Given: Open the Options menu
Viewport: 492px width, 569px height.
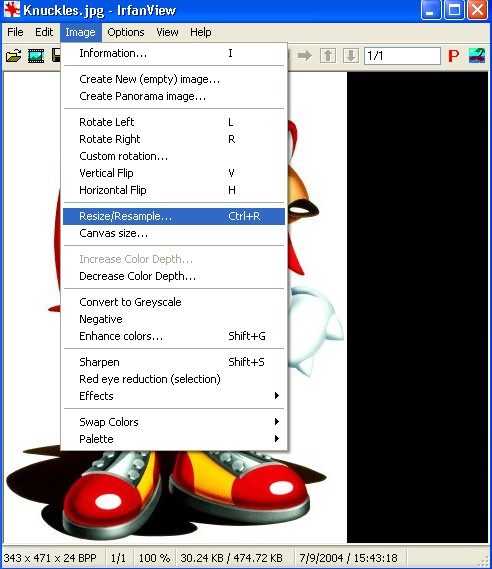Looking at the screenshot, I should [126, 32].
